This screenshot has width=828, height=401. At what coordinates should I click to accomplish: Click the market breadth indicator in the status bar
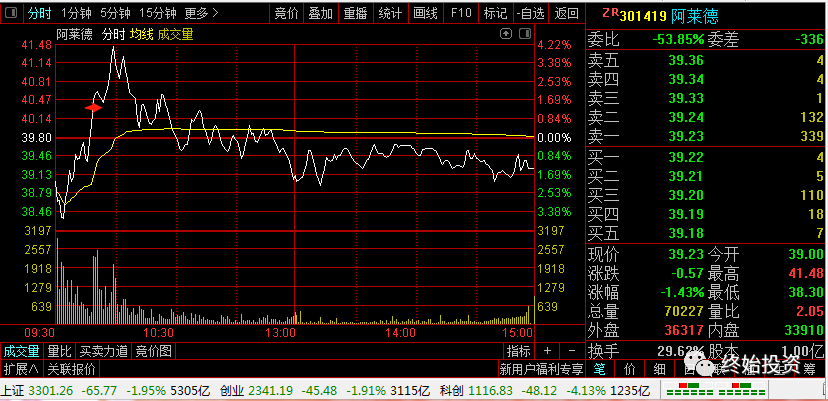tap(713, 390)
